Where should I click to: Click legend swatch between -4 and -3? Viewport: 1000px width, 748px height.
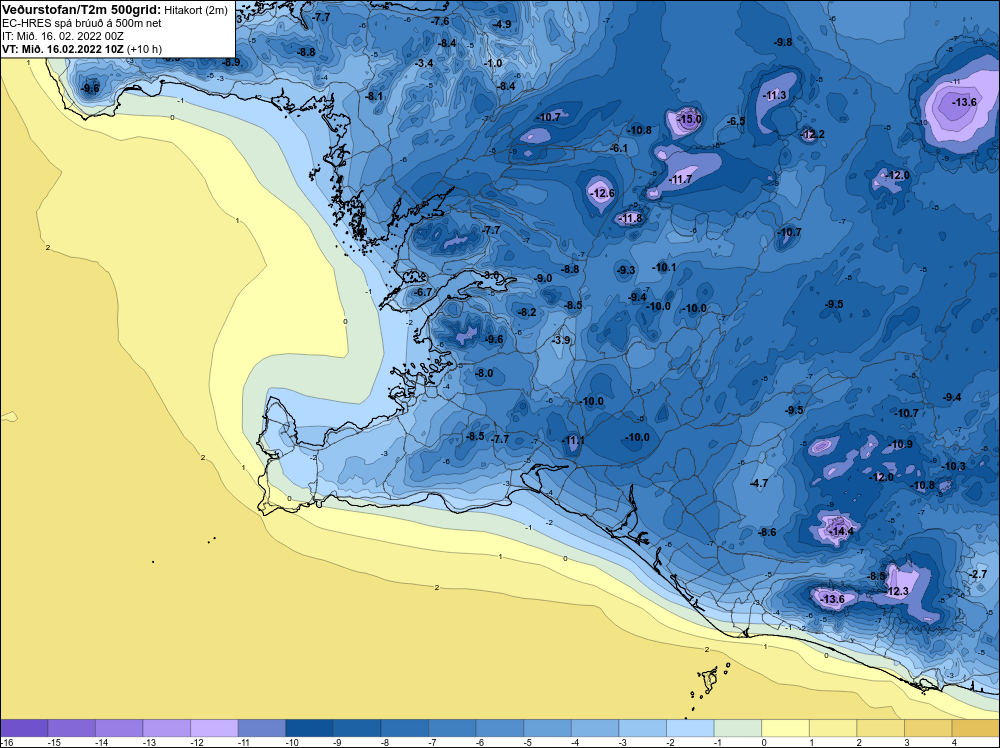coord(595,728)
